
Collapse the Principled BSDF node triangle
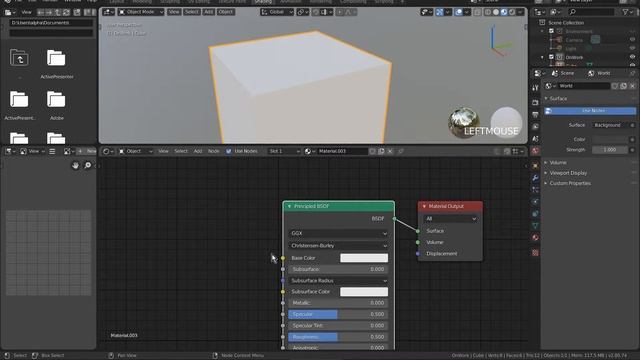click(289, 207)
